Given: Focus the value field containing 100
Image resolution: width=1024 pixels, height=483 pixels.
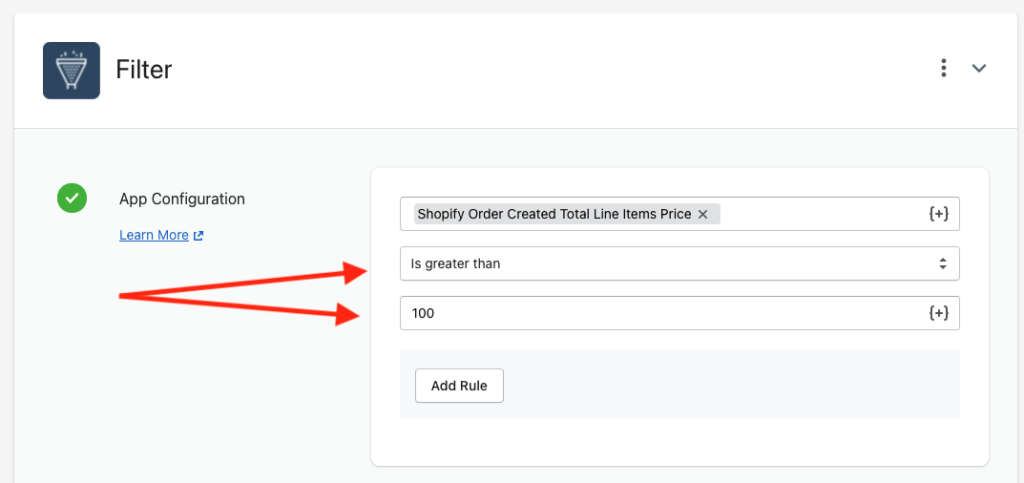Looking at the screenshot, I should click(x=662, y=313).
